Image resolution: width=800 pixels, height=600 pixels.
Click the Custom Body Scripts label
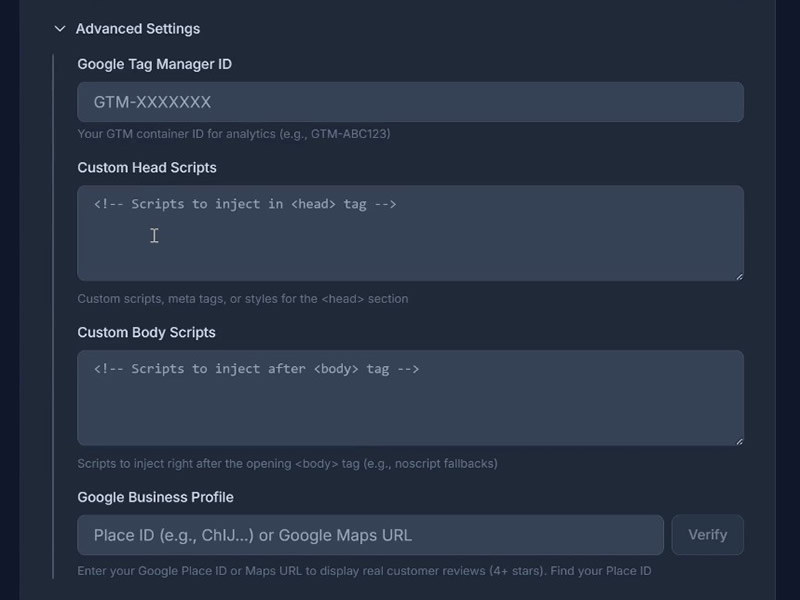[x=146, y=332]
